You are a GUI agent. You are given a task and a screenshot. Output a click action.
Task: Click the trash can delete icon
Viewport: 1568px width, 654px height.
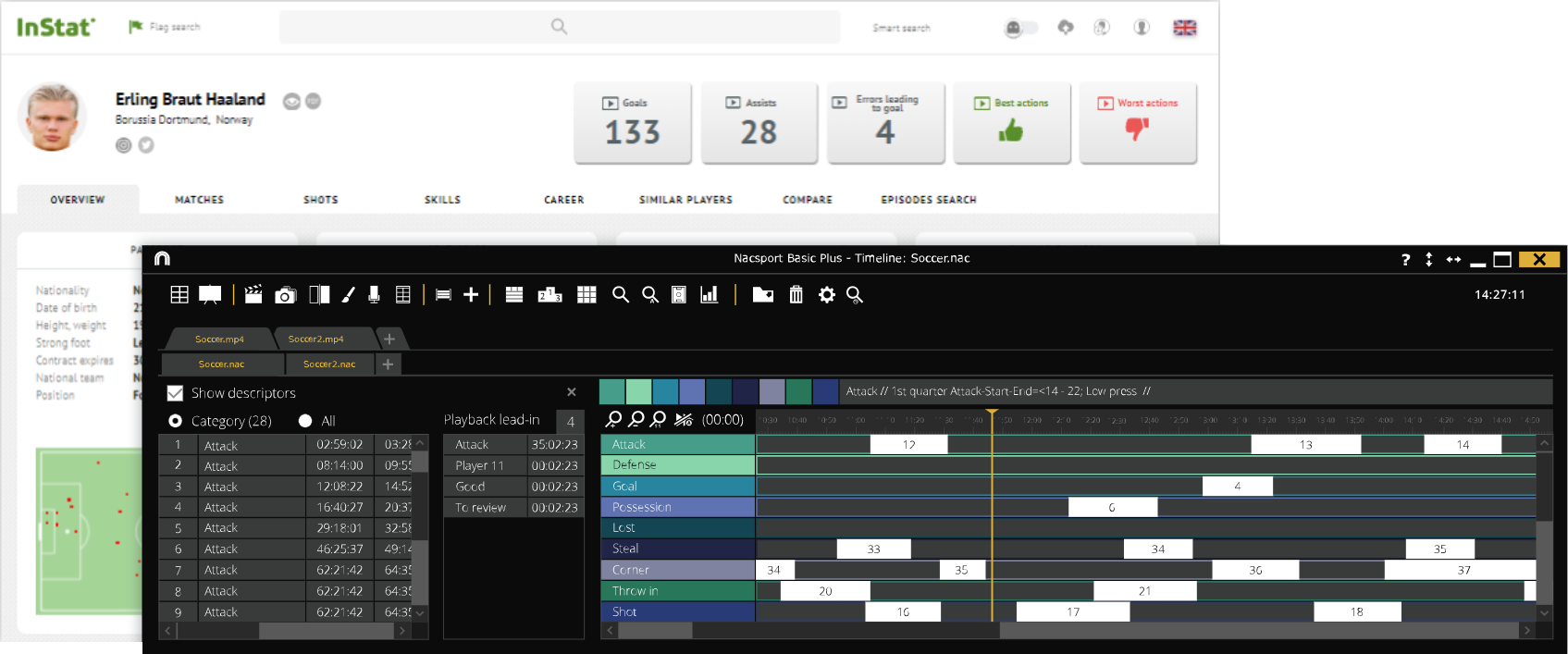(x=796, y=294)
